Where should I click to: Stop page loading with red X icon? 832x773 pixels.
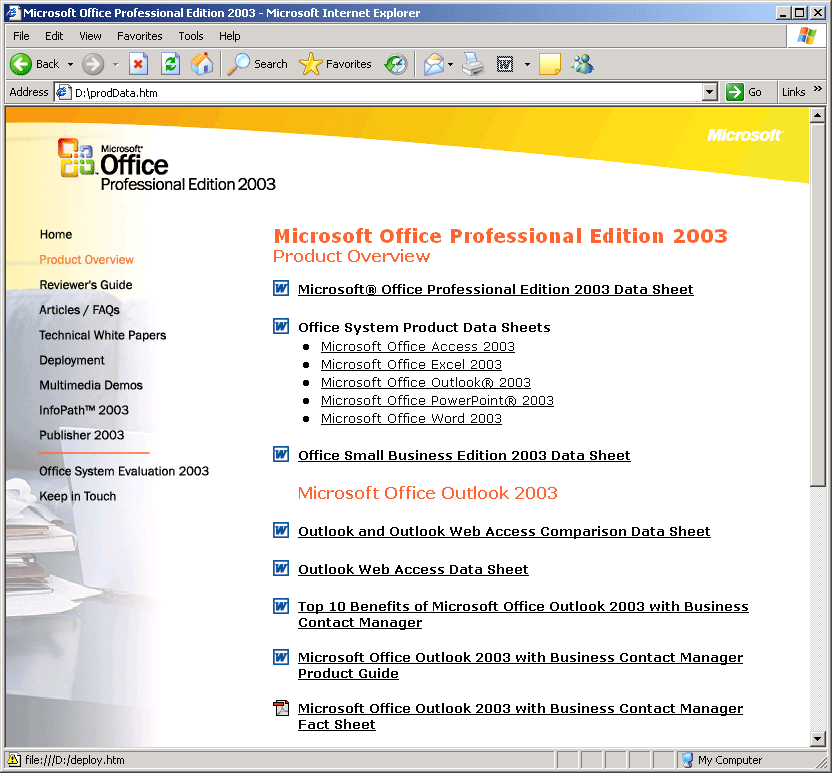(138, 64)
